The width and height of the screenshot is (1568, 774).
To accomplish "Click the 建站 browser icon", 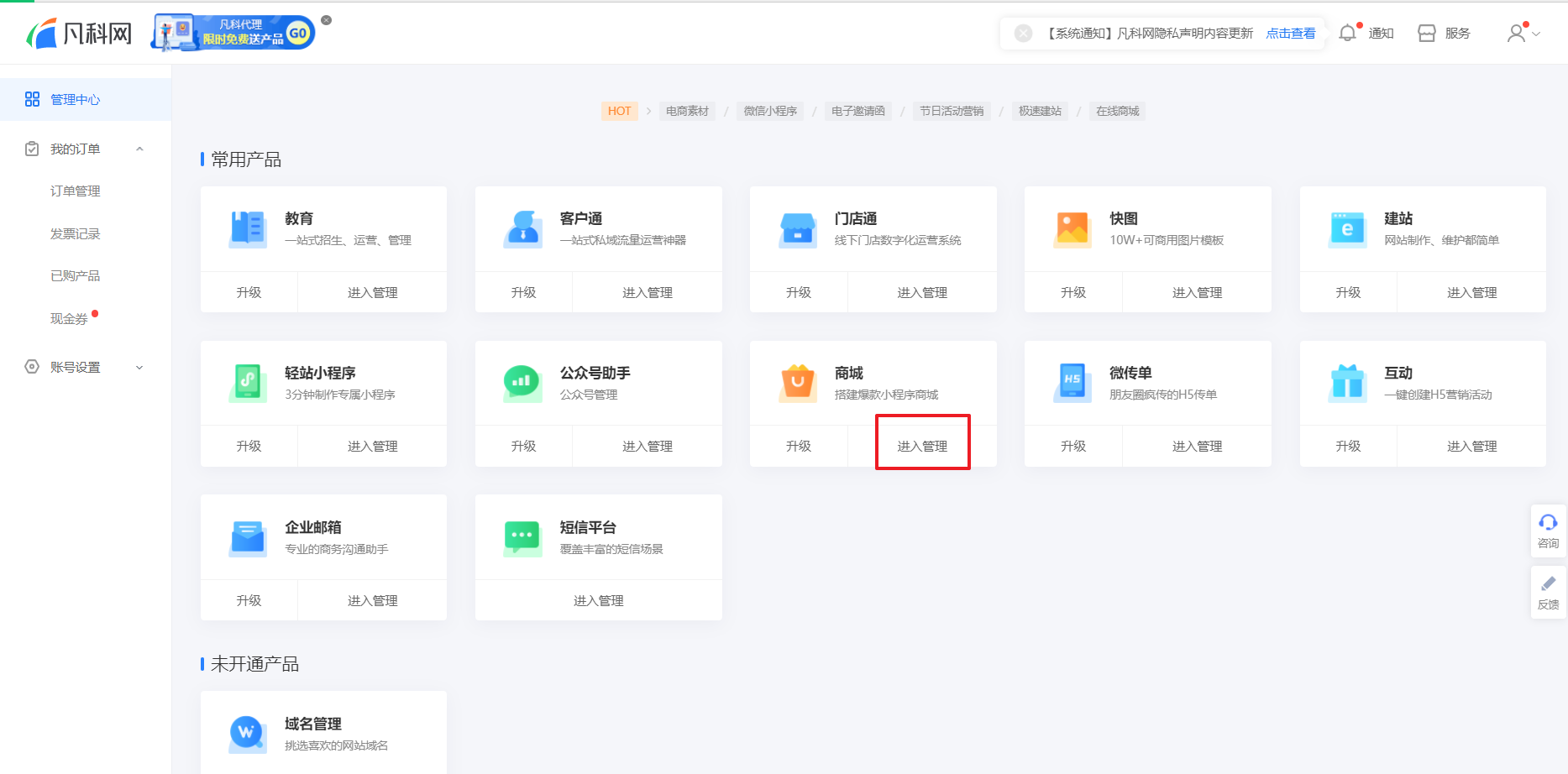I will (x=1347, y=228).
